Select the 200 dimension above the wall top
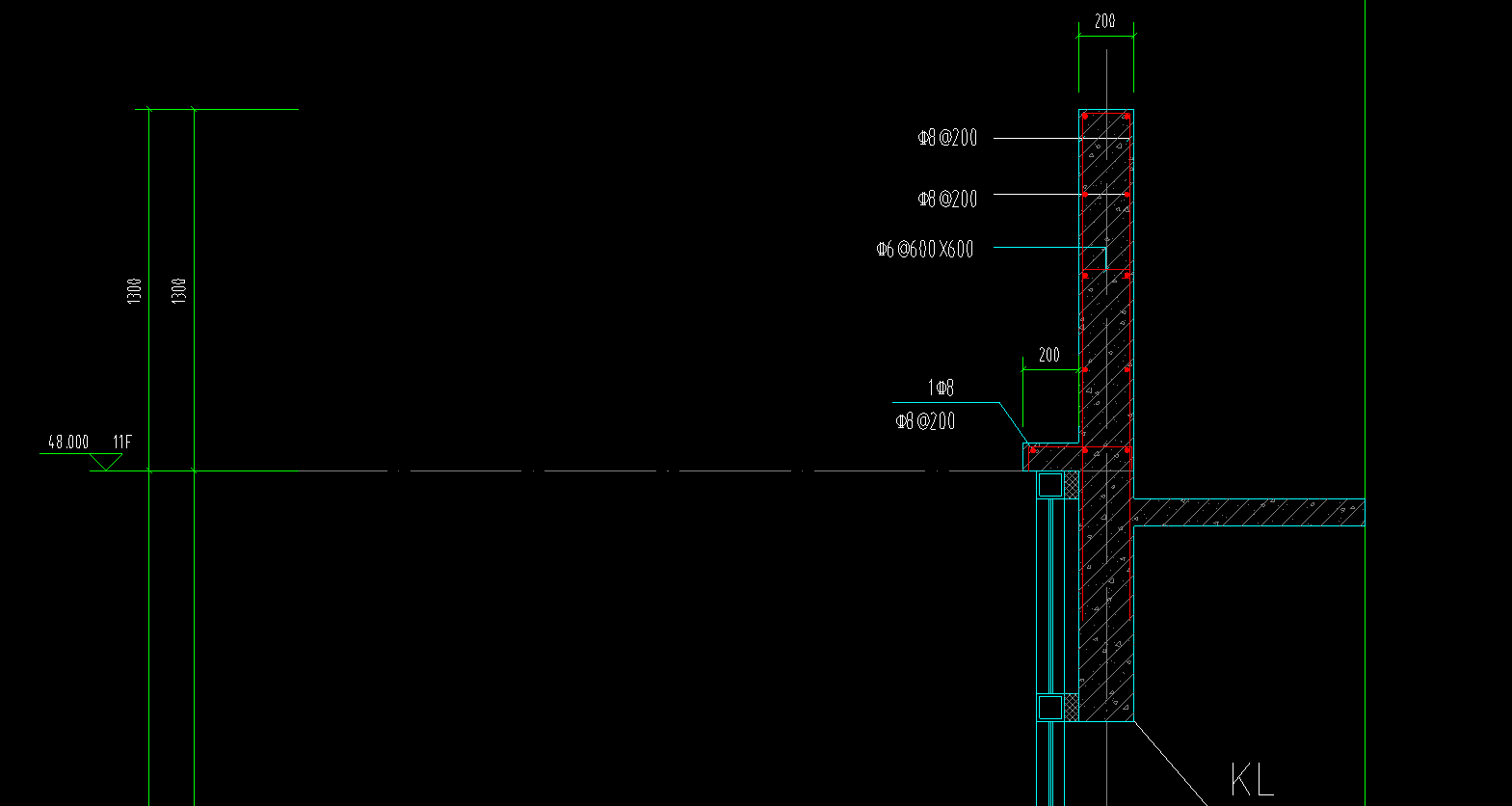 pyautogui.click(x=1105, y=20)
